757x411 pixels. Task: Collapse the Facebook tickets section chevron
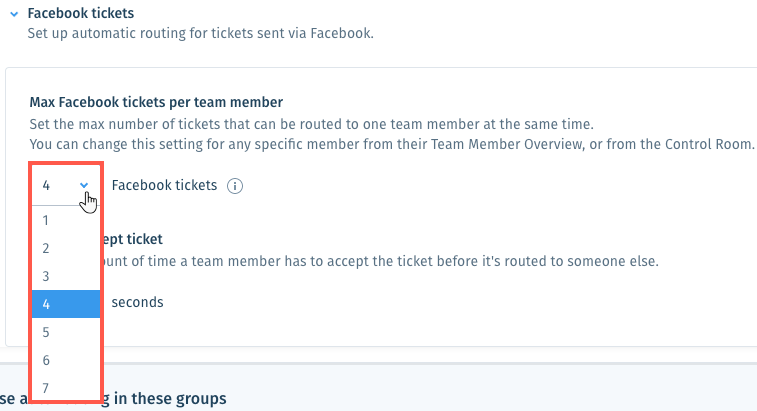[x=14, y=14]
